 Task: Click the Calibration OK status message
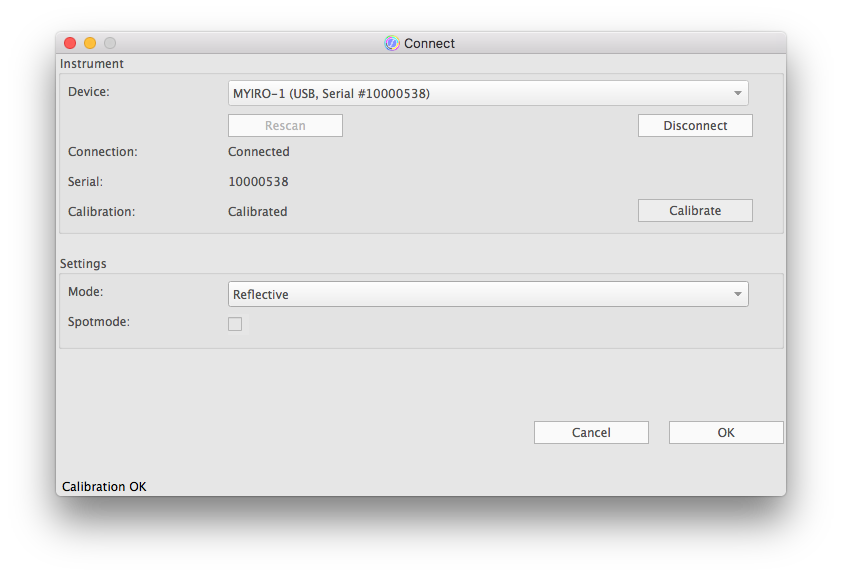[104, 487]
